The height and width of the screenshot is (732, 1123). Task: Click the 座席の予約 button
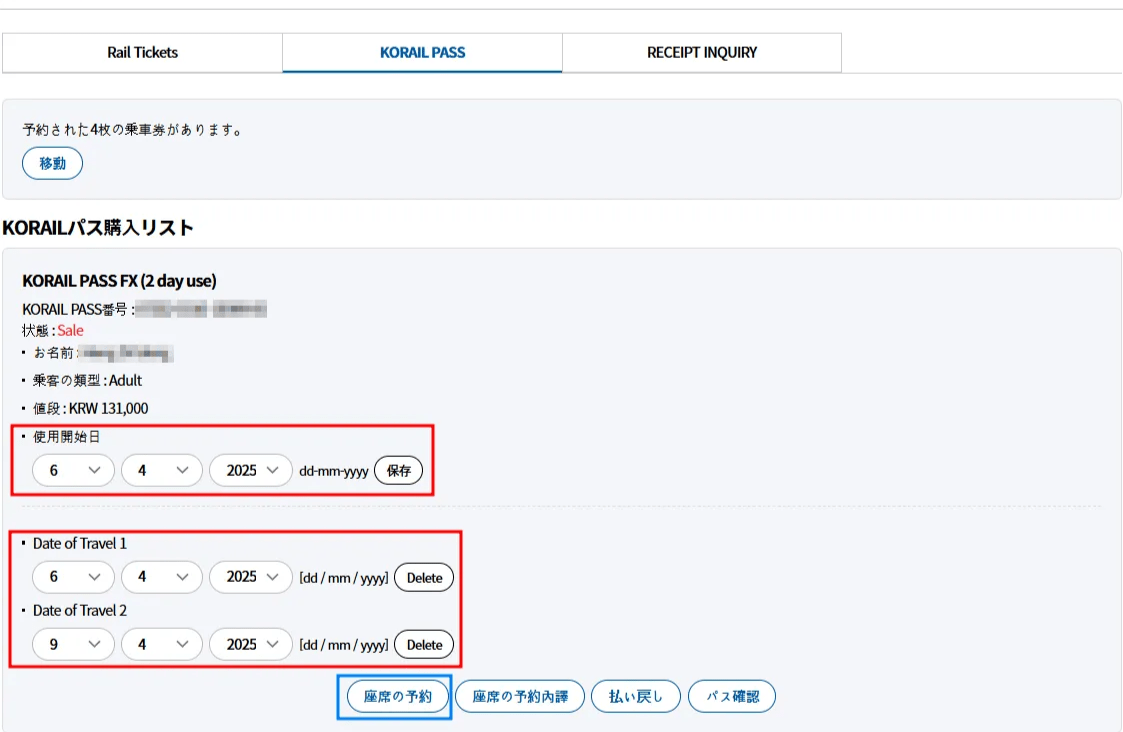click(x=397, y=697)
